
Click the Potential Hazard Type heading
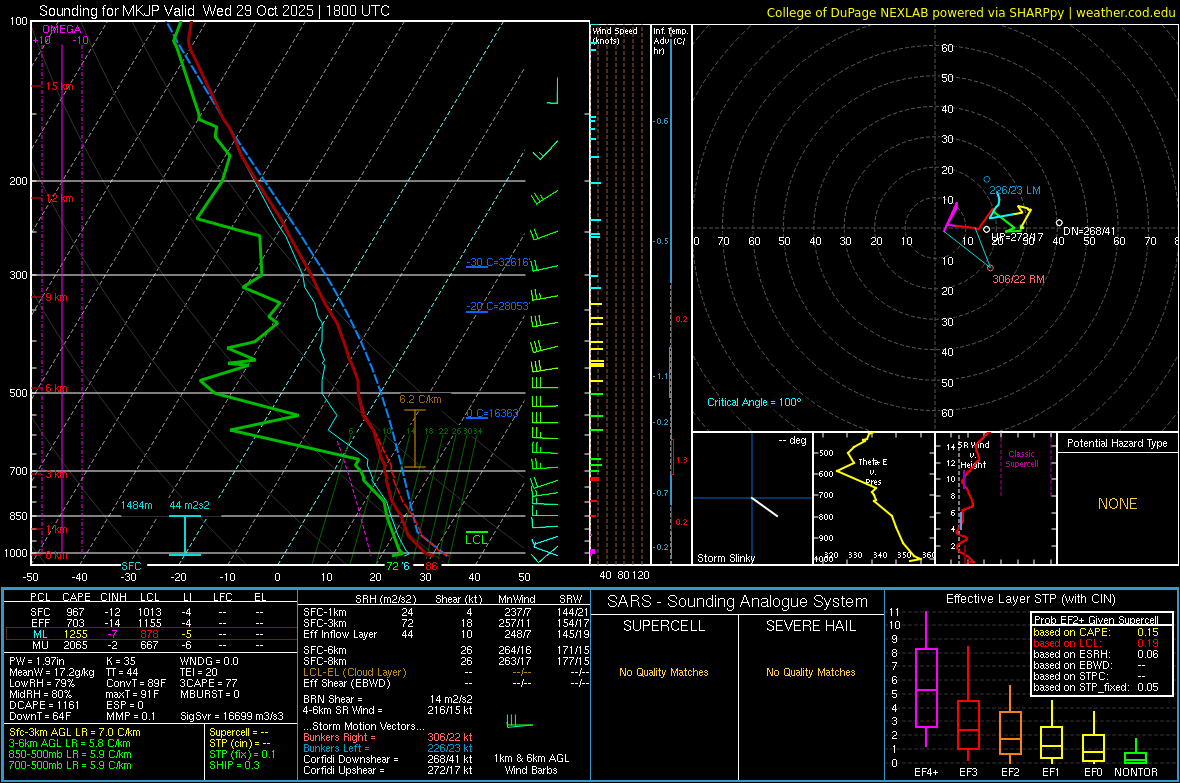(x=1117, y=443)
